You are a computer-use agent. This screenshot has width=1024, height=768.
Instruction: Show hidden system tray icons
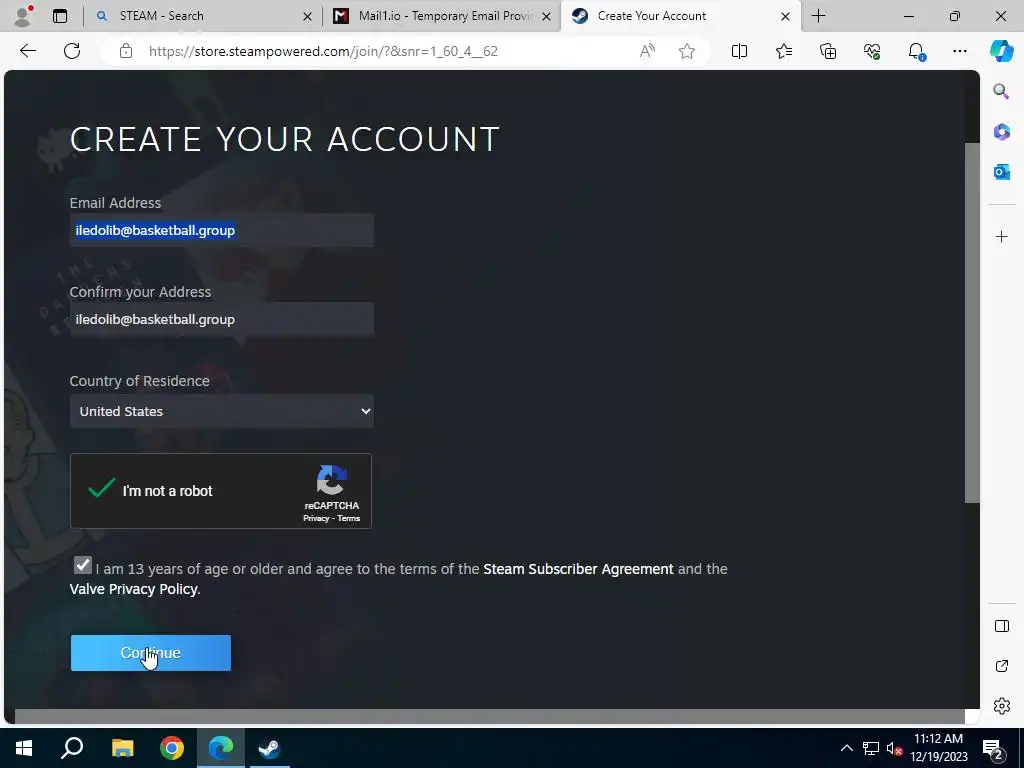click(x=846, y=748)
